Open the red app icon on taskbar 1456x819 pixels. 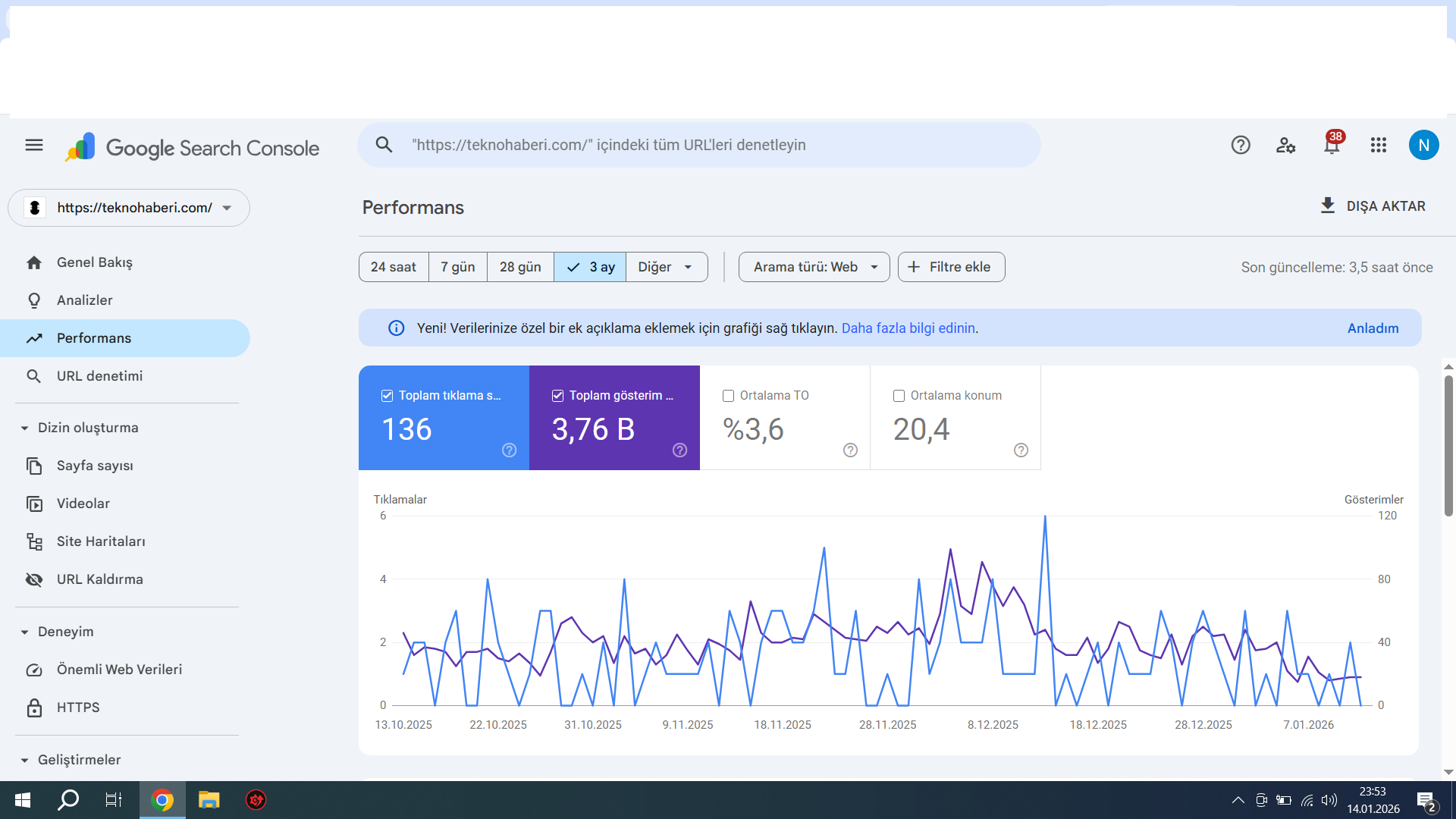pyautogui.click(x=256, y=800)
